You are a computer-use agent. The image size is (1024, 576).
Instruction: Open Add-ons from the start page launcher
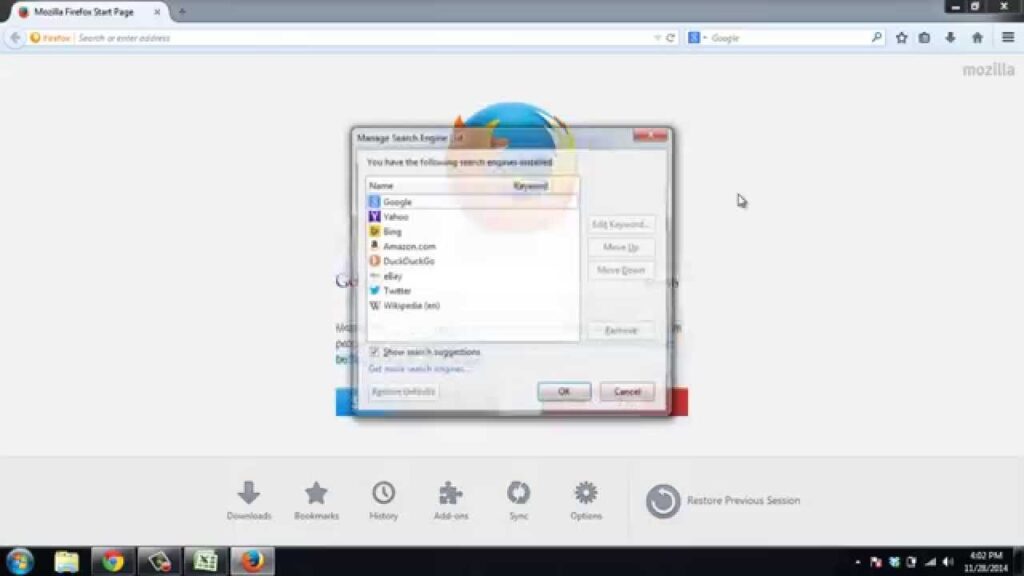451,500
